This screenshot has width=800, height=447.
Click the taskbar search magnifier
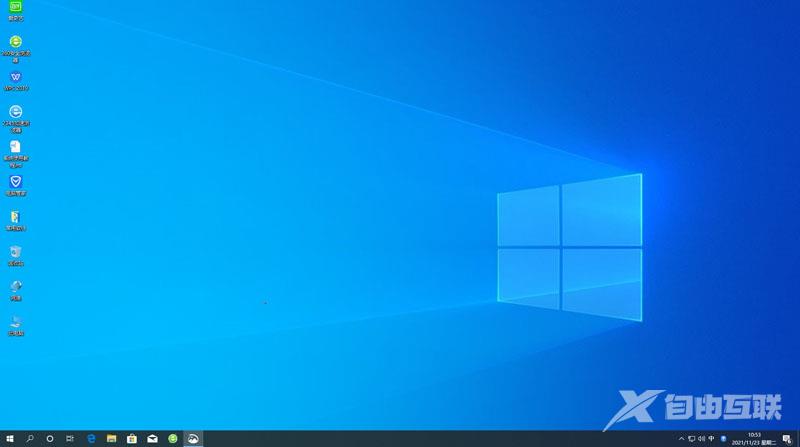coord(30,438)
